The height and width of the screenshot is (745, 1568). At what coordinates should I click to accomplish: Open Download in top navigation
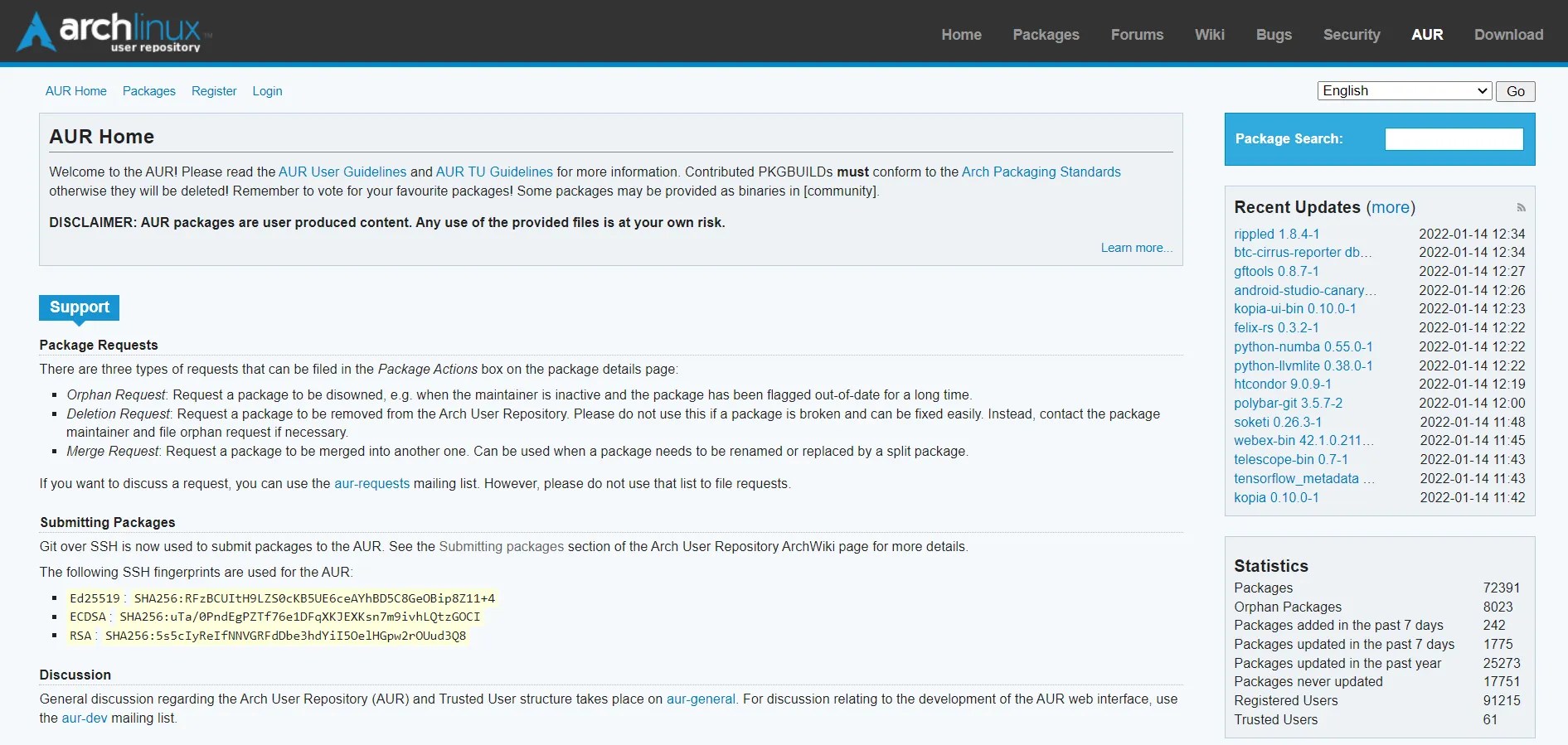point(1508,35)
